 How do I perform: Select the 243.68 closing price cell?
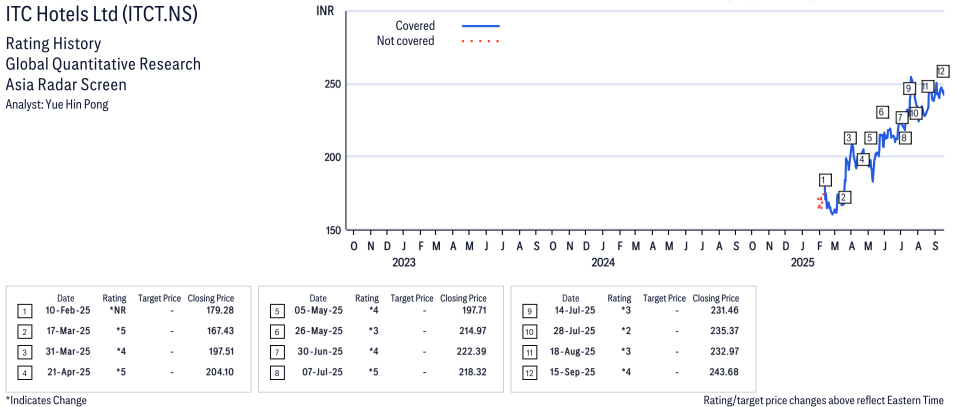[723, 373]
